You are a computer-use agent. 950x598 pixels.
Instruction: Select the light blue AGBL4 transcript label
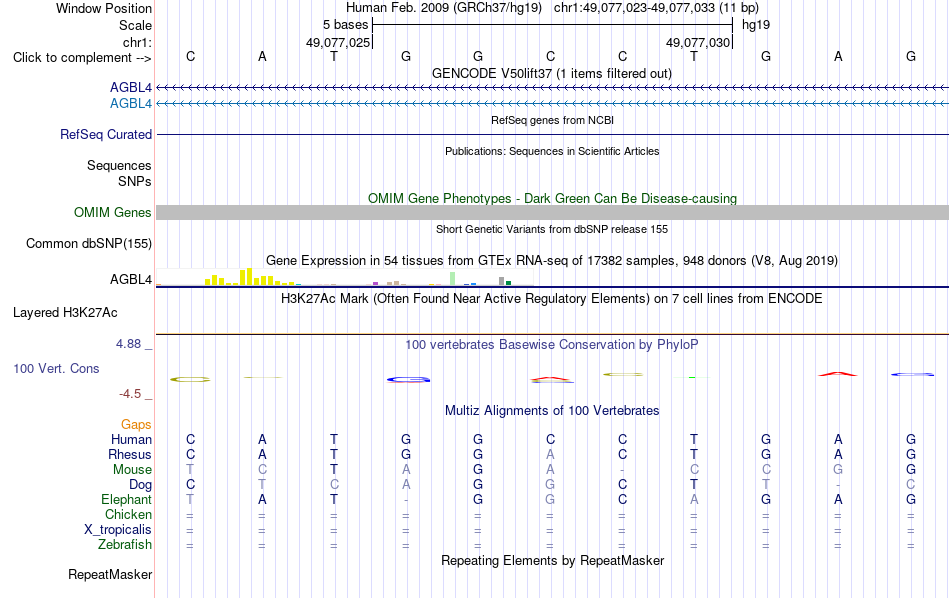tap(131, 104)
